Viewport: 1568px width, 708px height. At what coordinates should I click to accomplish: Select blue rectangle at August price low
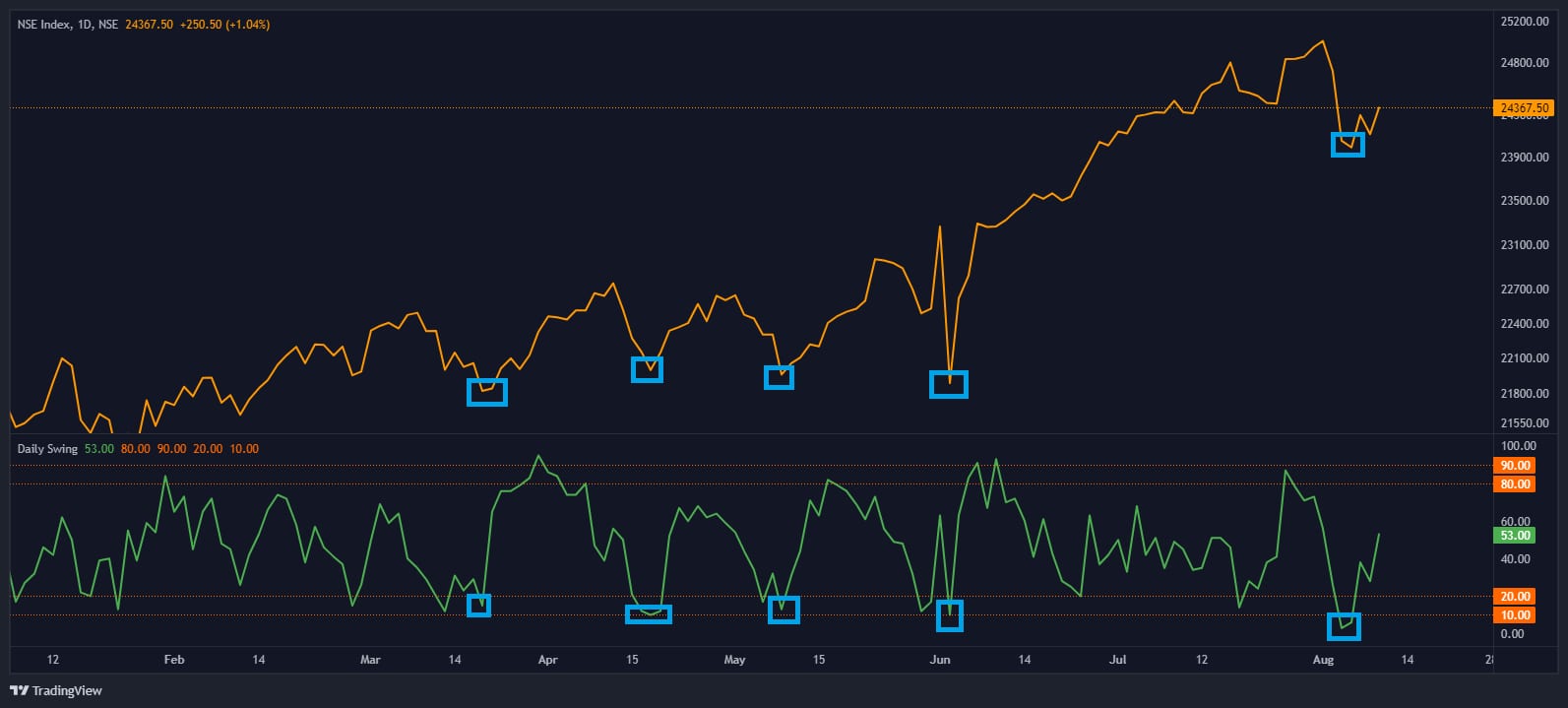tap(1348, 145)
